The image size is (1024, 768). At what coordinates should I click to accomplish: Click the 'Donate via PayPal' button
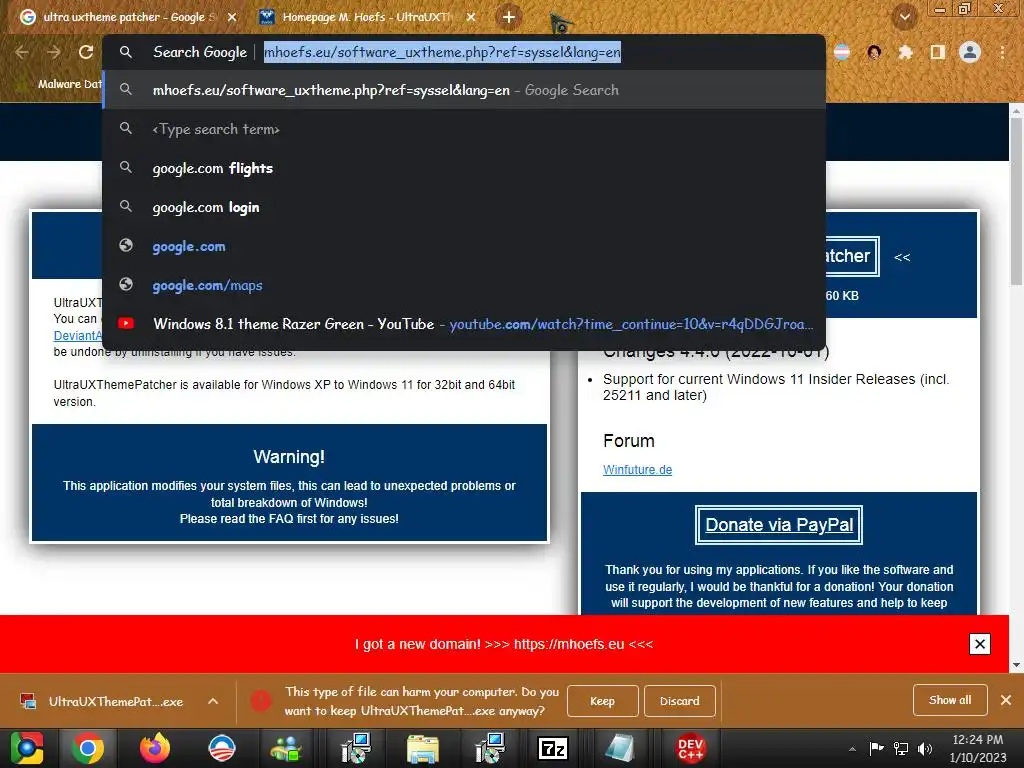click(x=779, y=525)
